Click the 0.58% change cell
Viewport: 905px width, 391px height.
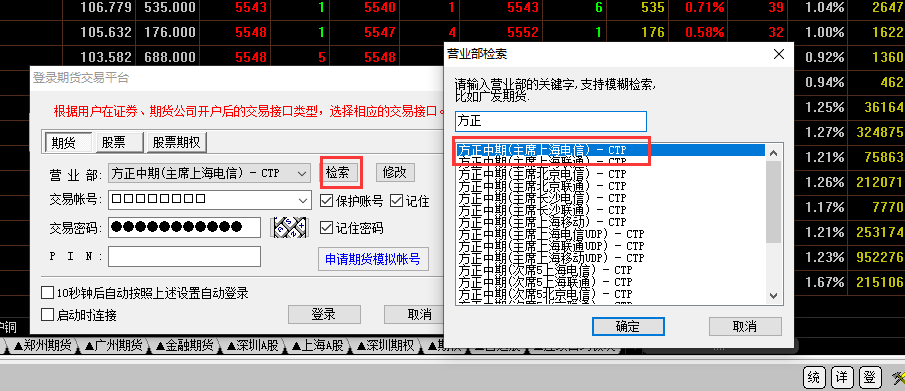[705, 32]
